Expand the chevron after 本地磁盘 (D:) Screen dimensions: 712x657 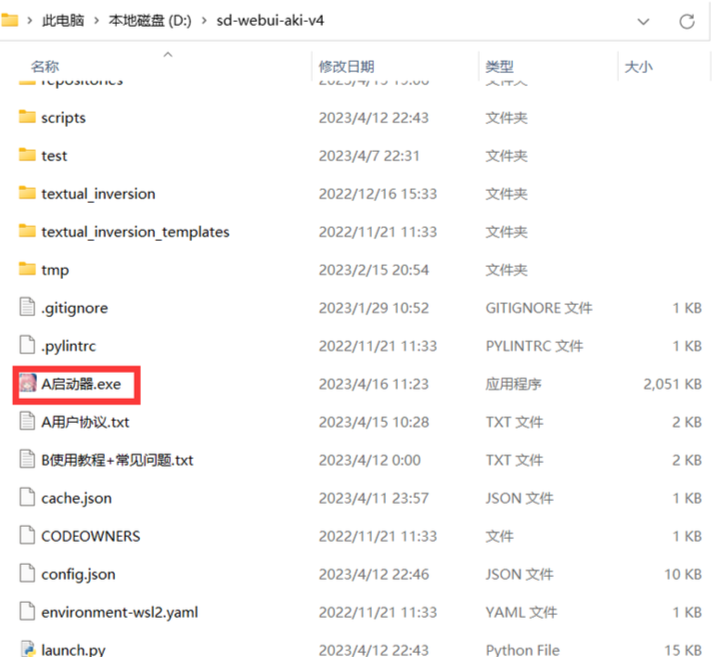(204, 20)
